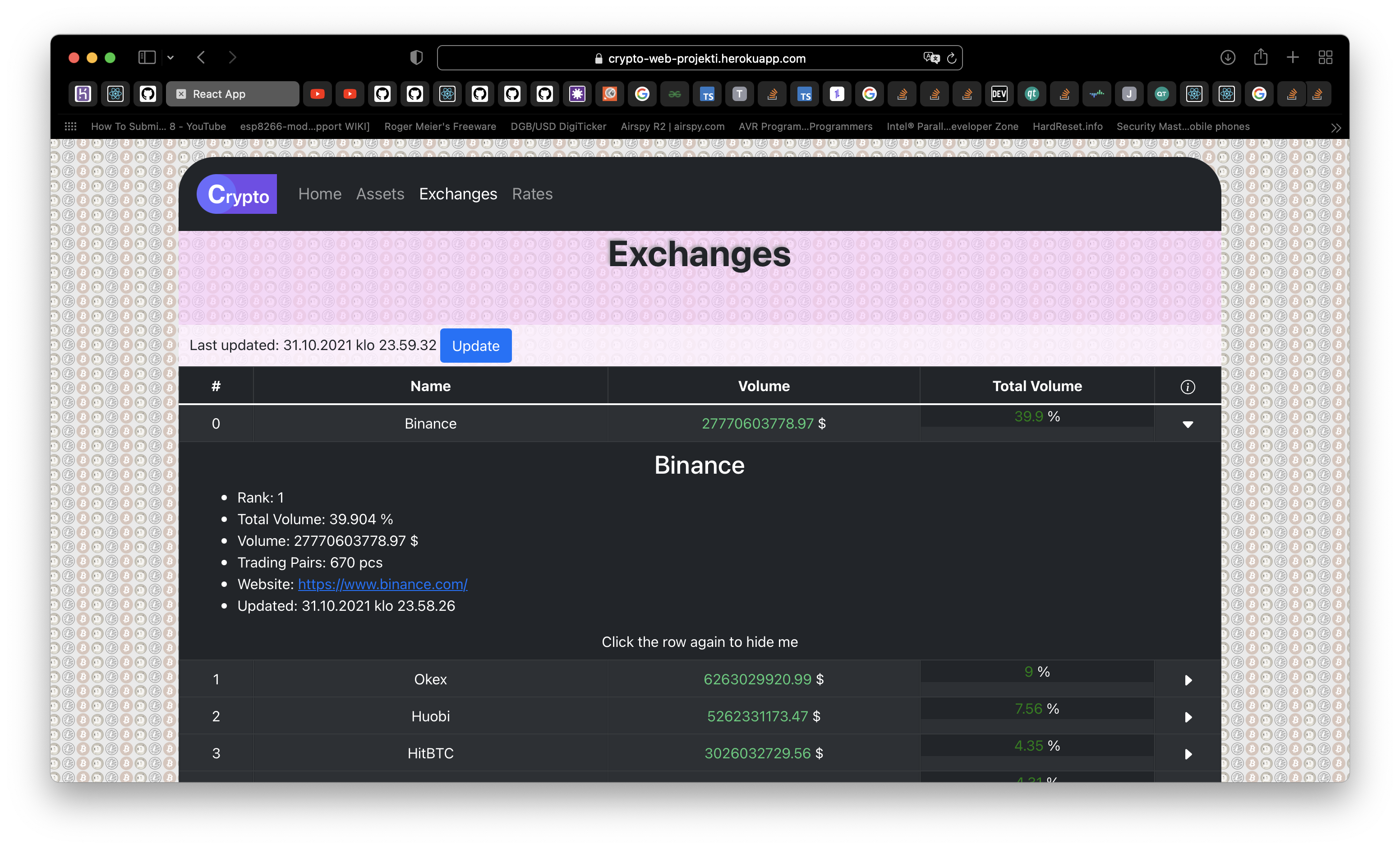
Task: Expand the Okex row details arrow
Action: pos(1188,680)
